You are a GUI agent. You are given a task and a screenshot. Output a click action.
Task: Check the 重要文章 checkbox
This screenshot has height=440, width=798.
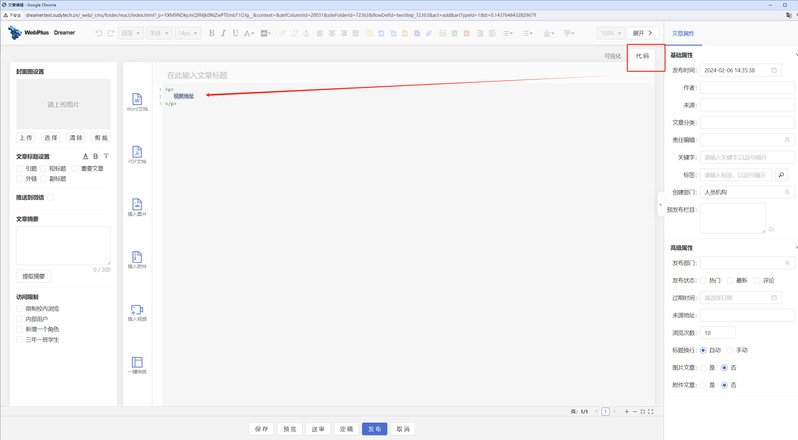tap(75, 168)
